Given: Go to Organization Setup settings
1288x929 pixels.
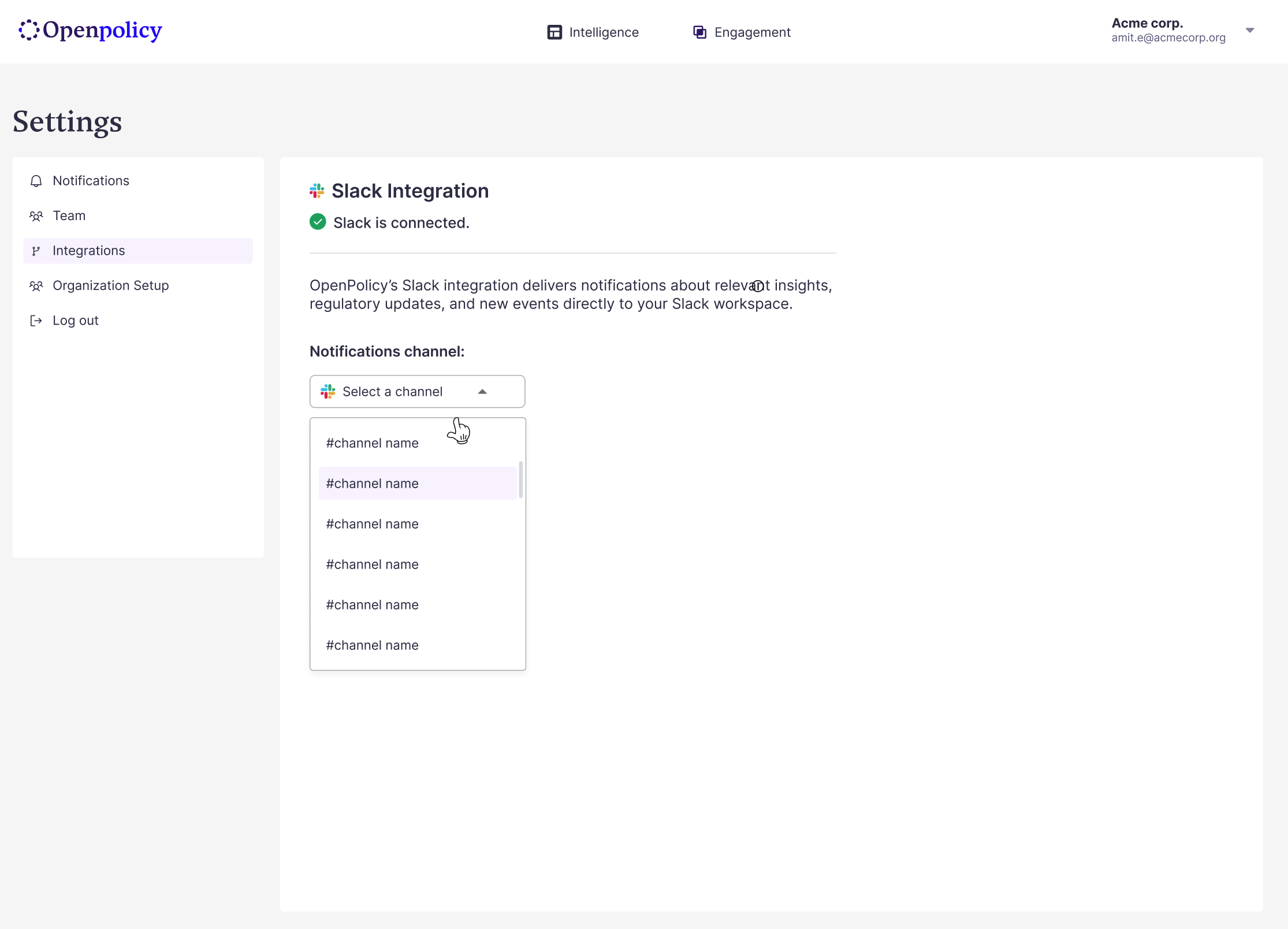Looking at the screenshot, I should click(110, 286).
